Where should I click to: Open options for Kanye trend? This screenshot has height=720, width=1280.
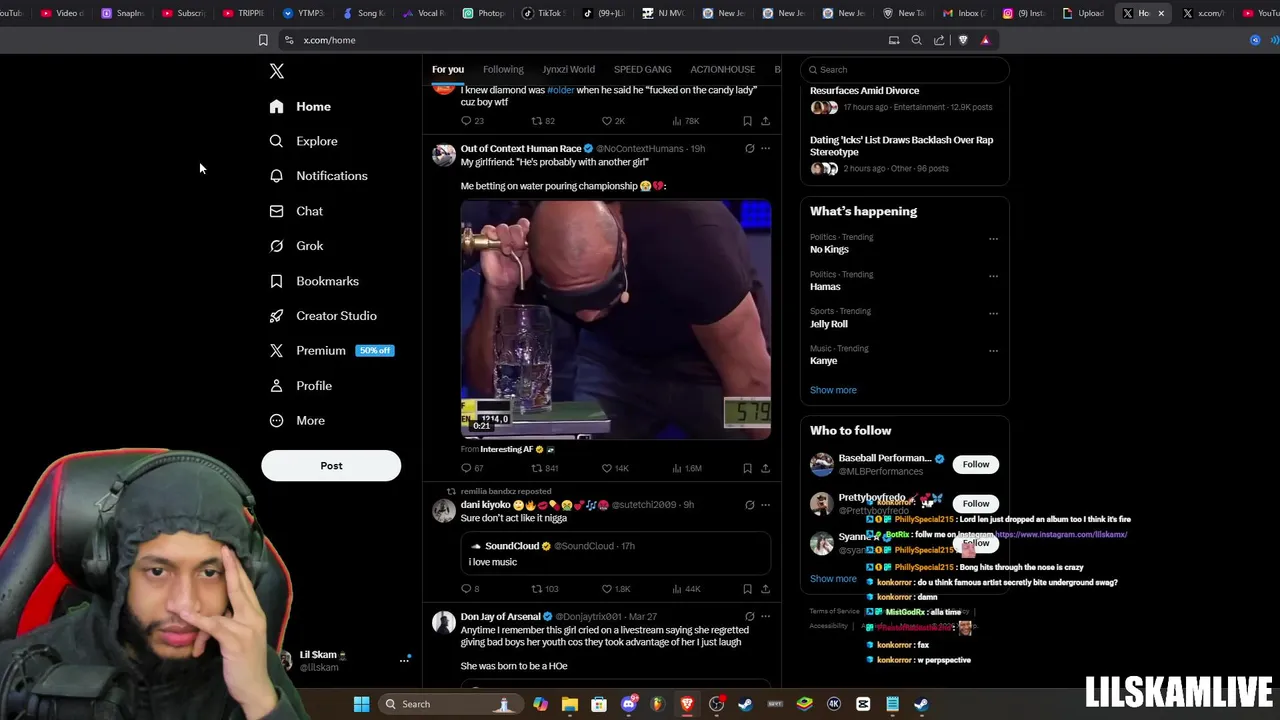pos(993,351)
